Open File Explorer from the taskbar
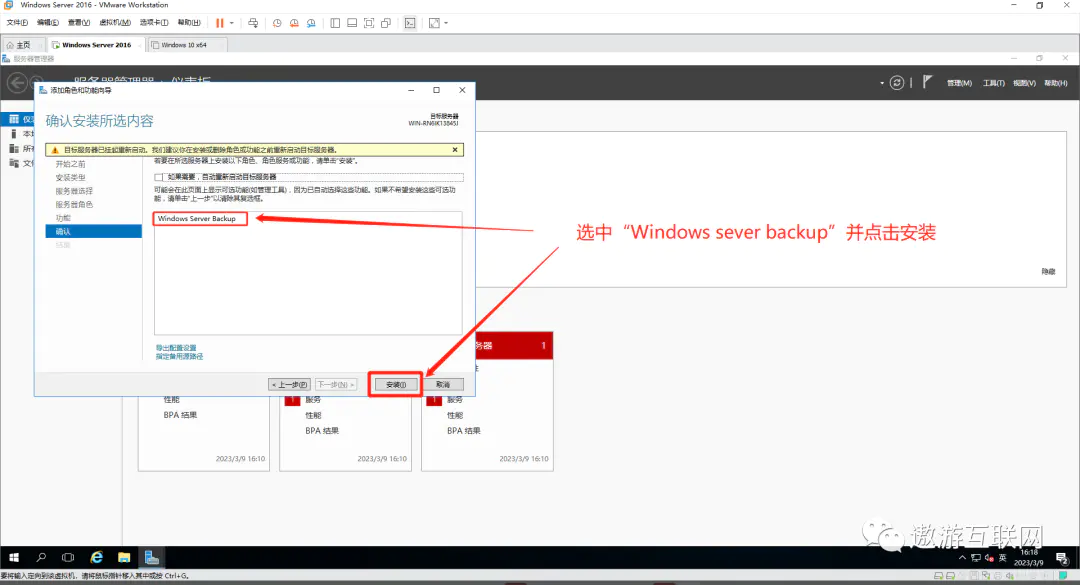 (124, 557)
